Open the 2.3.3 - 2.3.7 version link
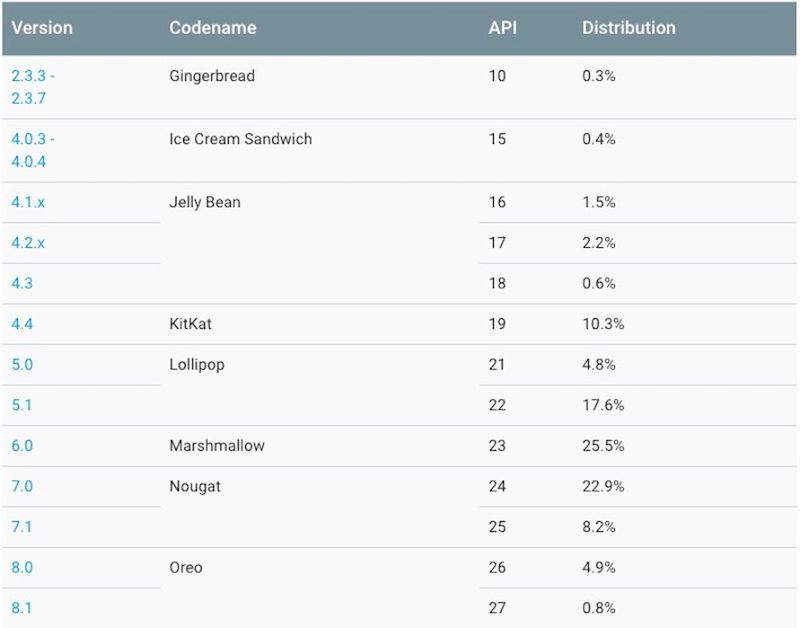 tap(32, 87)
